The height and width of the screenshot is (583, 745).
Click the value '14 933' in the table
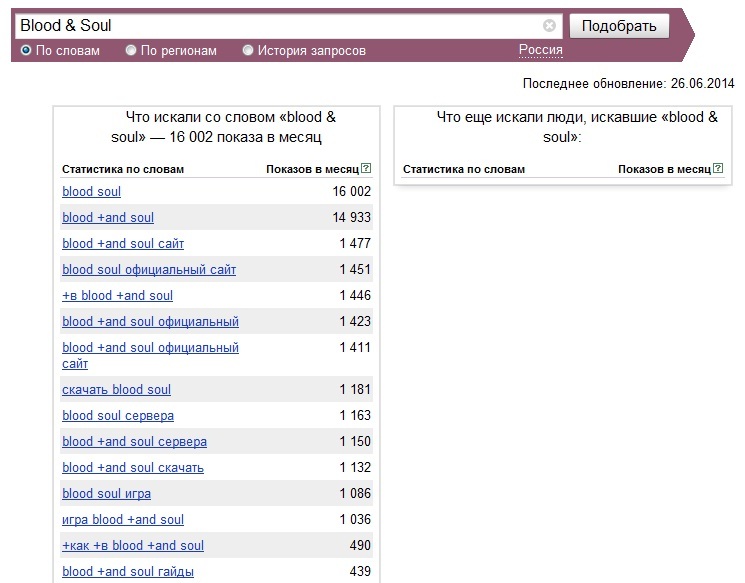[x=352, y=218]
